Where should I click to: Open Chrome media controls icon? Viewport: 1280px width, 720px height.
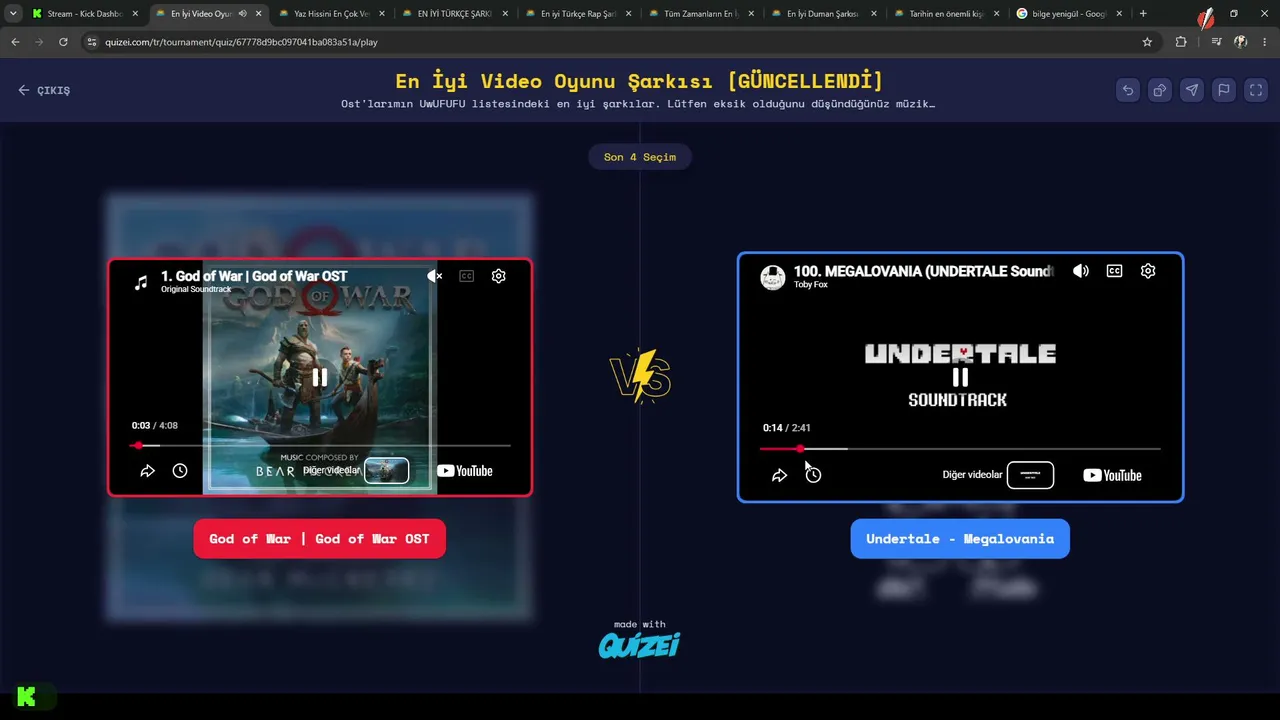pyautogui.click(x=1216, y=42)
